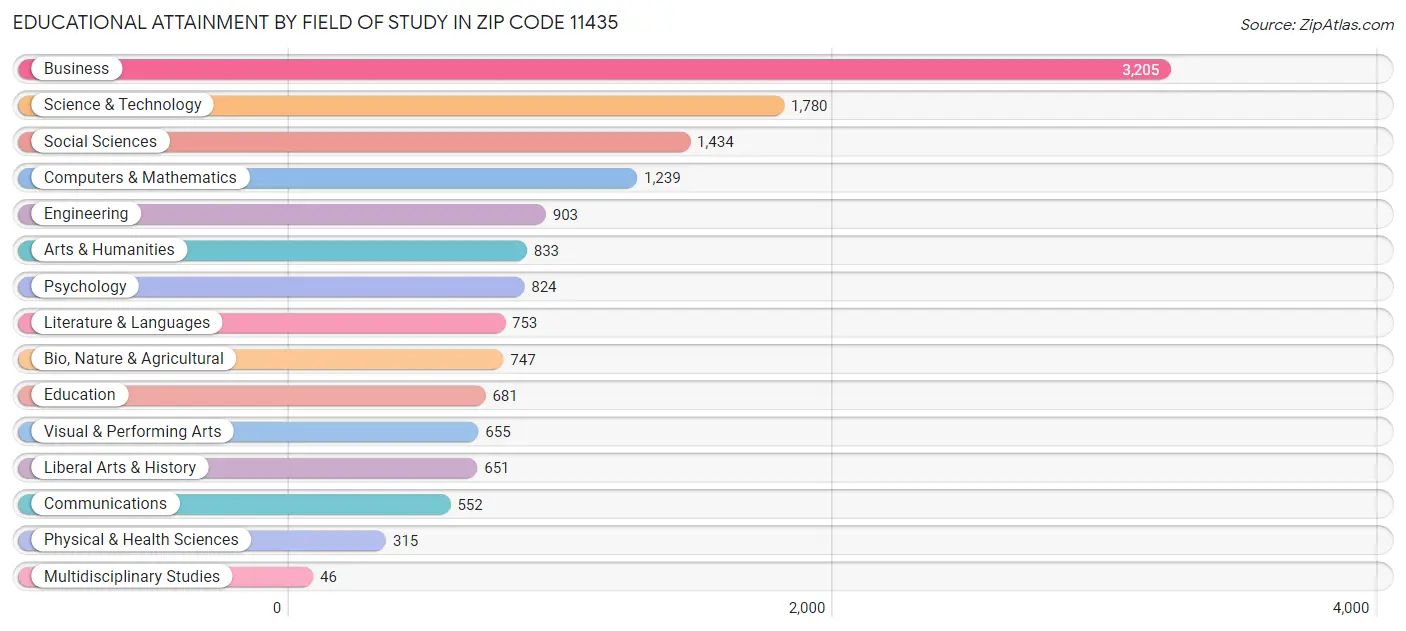This screenshot has width=1406, height=631.
Task: Click the value 3,205 on Business bar
Action: (1141, 69)
